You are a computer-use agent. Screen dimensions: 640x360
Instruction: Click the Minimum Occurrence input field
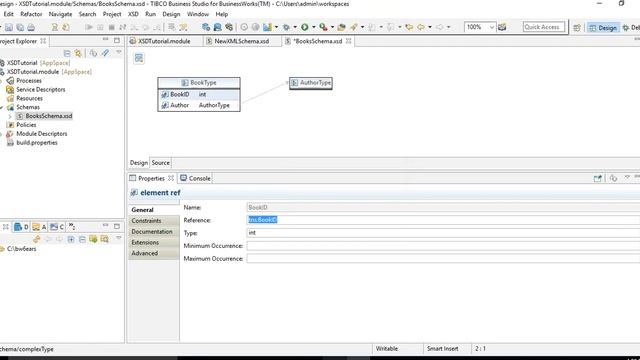[443, 246]
